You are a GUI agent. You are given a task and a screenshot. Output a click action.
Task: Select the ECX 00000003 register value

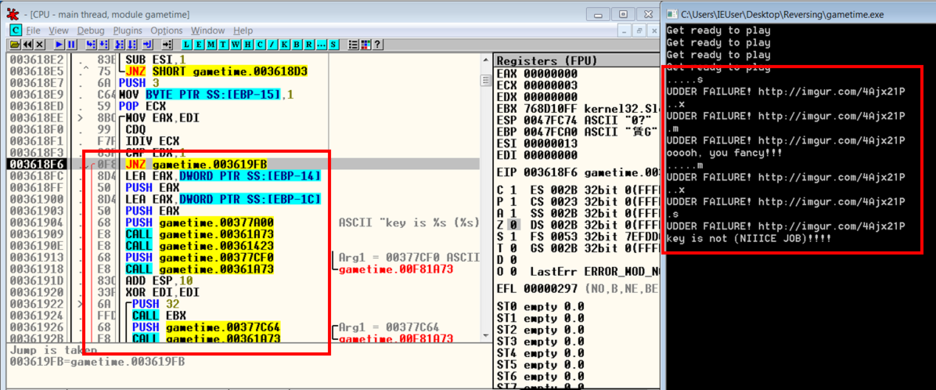[x=551, y=85]
